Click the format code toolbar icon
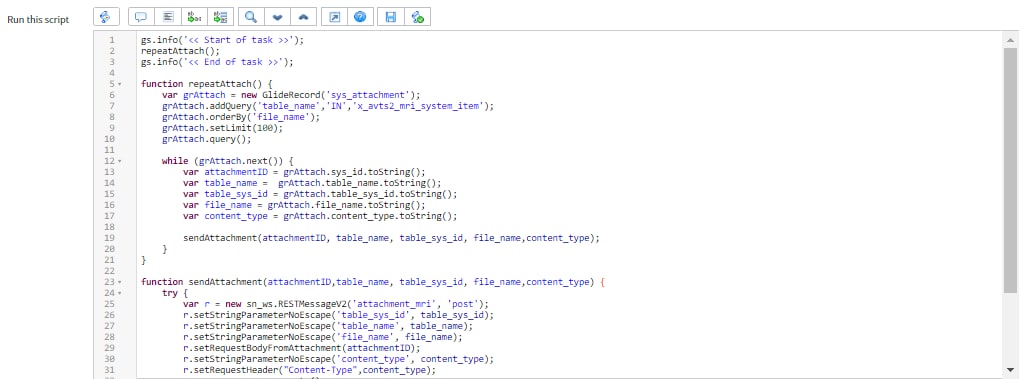Screen dimensions: 1020x379 (x=167, y=17)
